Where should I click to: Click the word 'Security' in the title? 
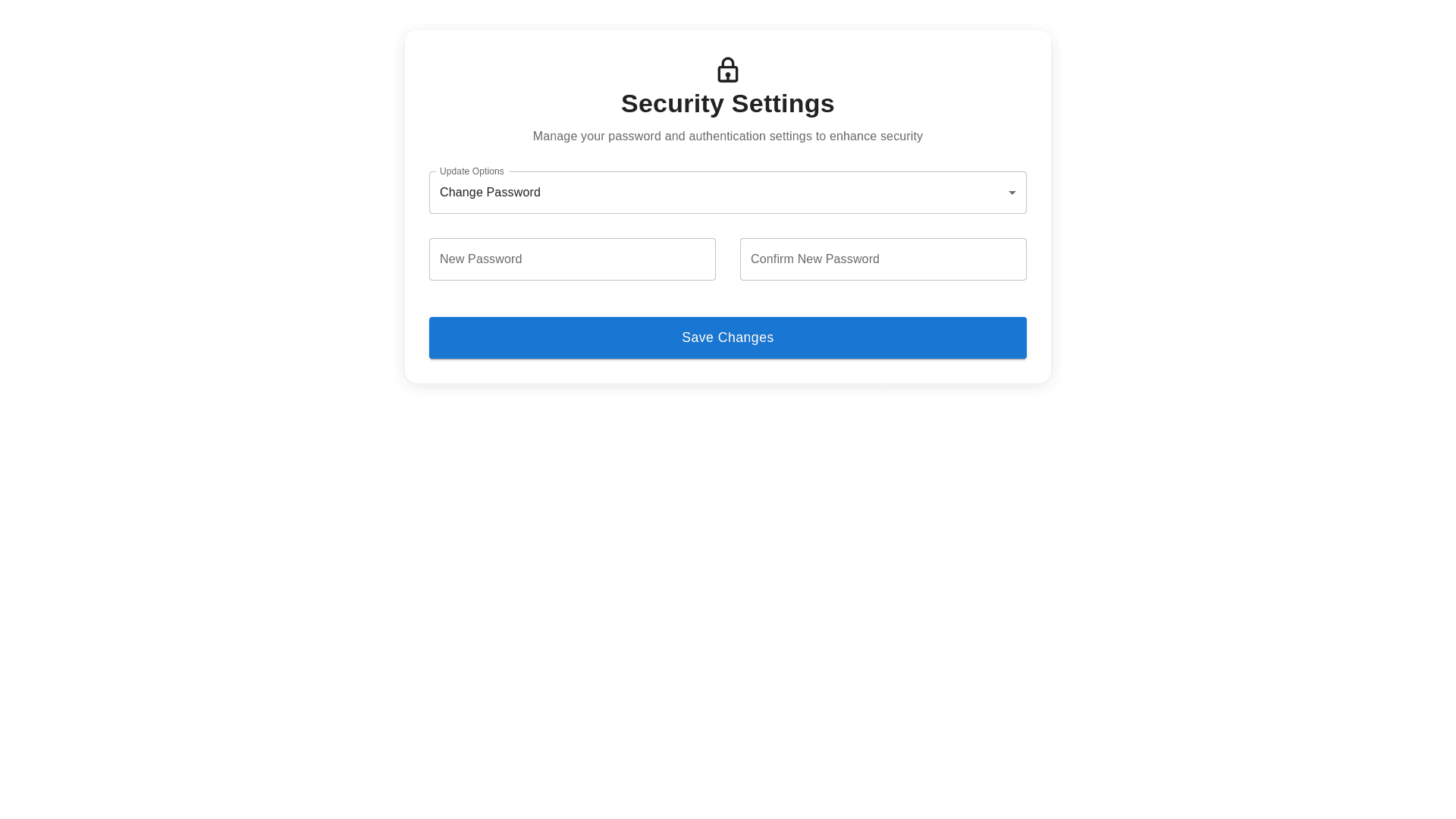(672, 104)
